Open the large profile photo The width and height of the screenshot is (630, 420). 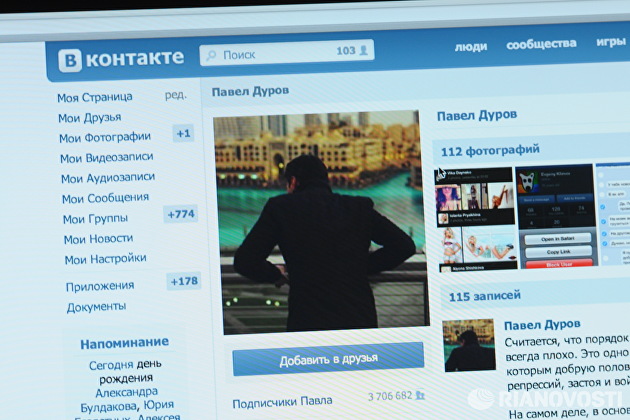coord(321,222)
